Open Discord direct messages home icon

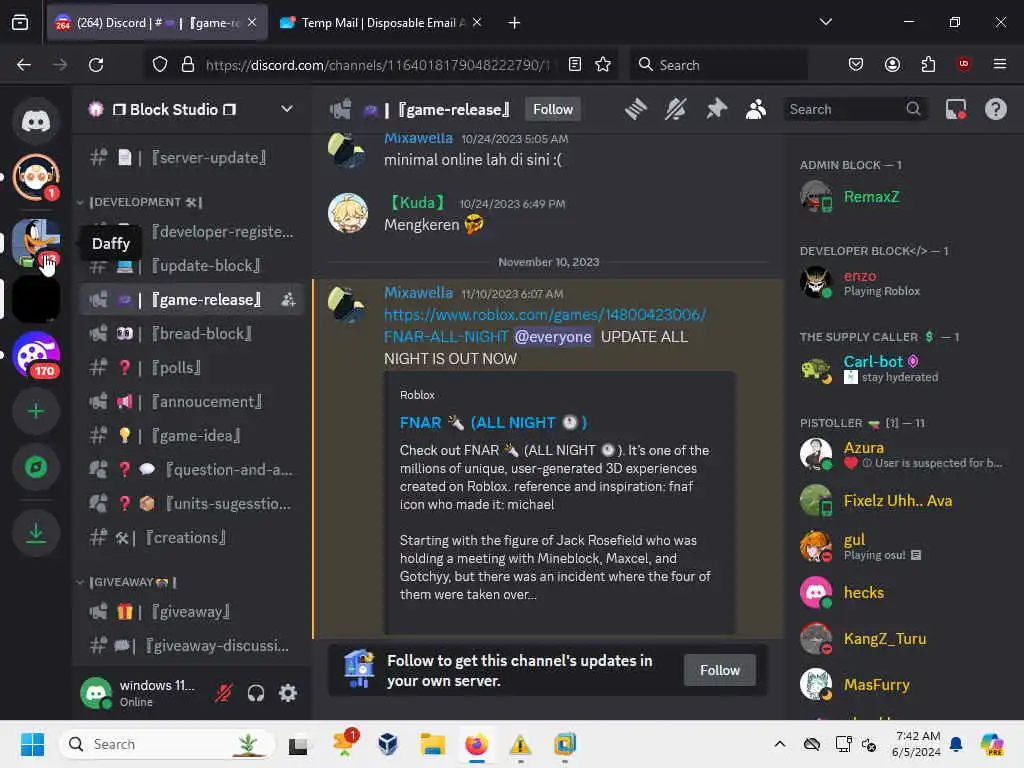coord(36,121)
